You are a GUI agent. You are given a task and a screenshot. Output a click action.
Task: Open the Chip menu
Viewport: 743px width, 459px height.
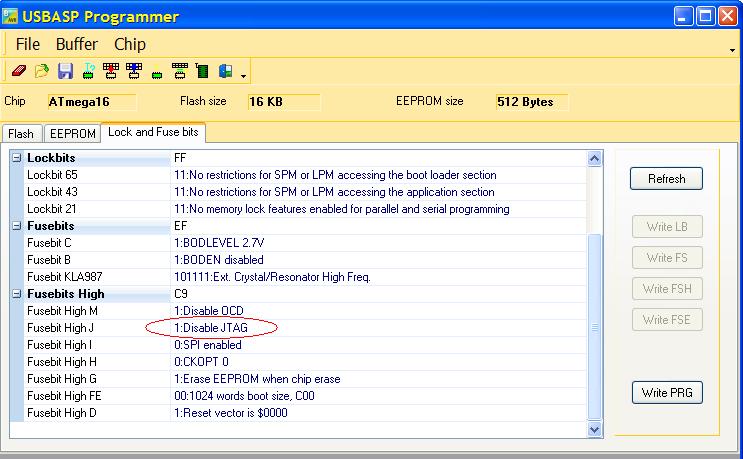(x=130, y=44)
